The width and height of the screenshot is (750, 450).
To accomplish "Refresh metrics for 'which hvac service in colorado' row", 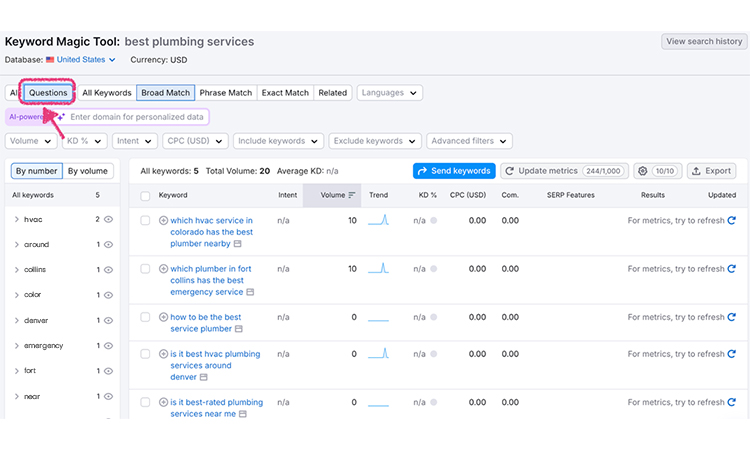I will pyautogui.click(x=731, y=220).
